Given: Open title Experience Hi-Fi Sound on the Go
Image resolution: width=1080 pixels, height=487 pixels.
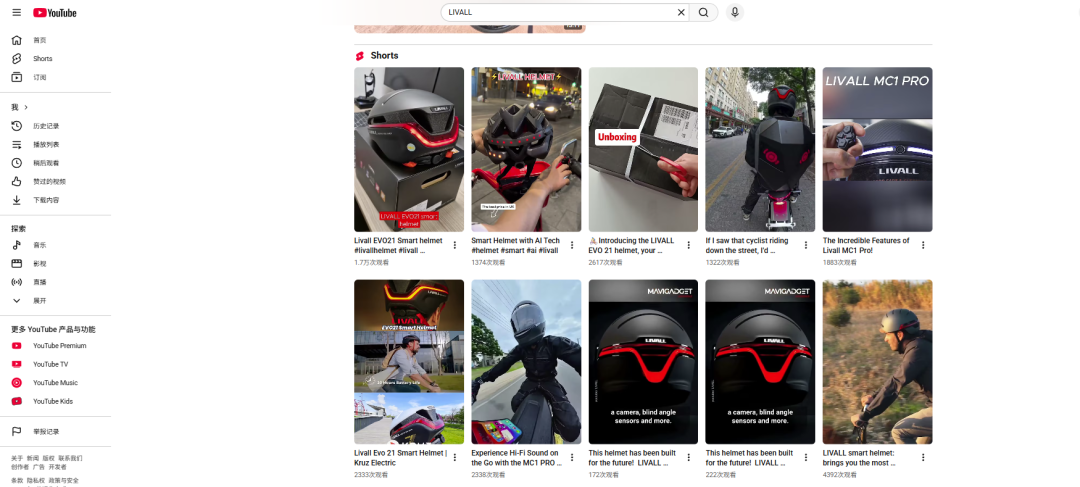Looking at the screenshot, I should (517, 457).
